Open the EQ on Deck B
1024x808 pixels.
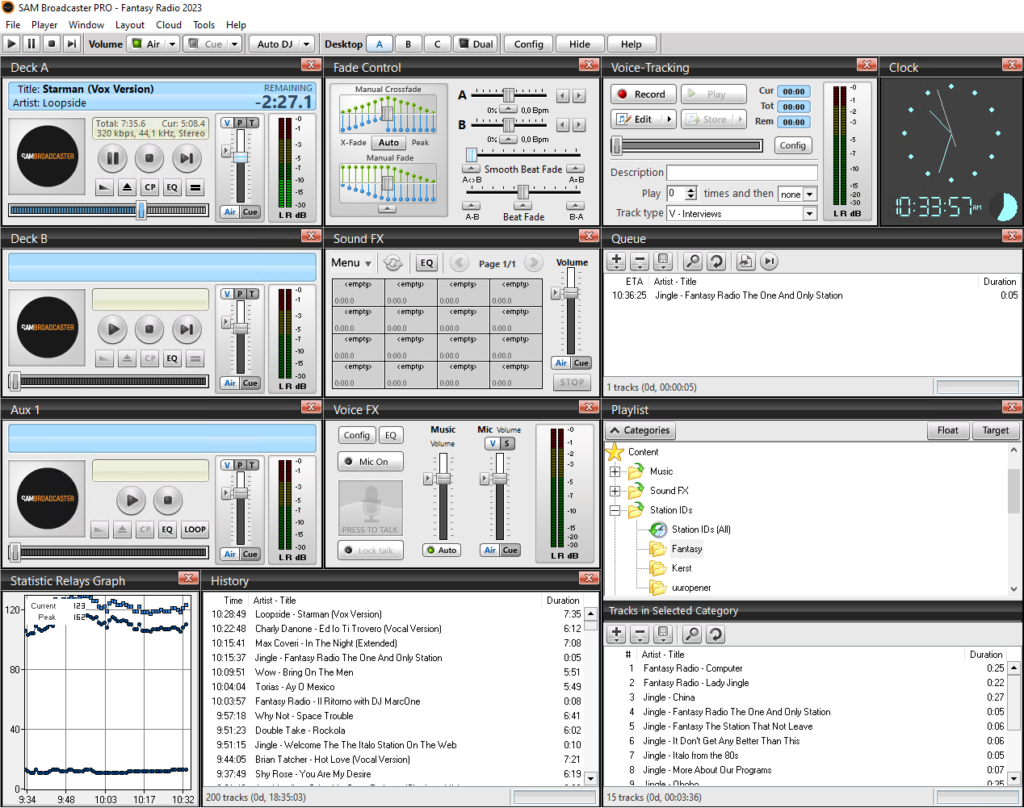pos(172,359)
